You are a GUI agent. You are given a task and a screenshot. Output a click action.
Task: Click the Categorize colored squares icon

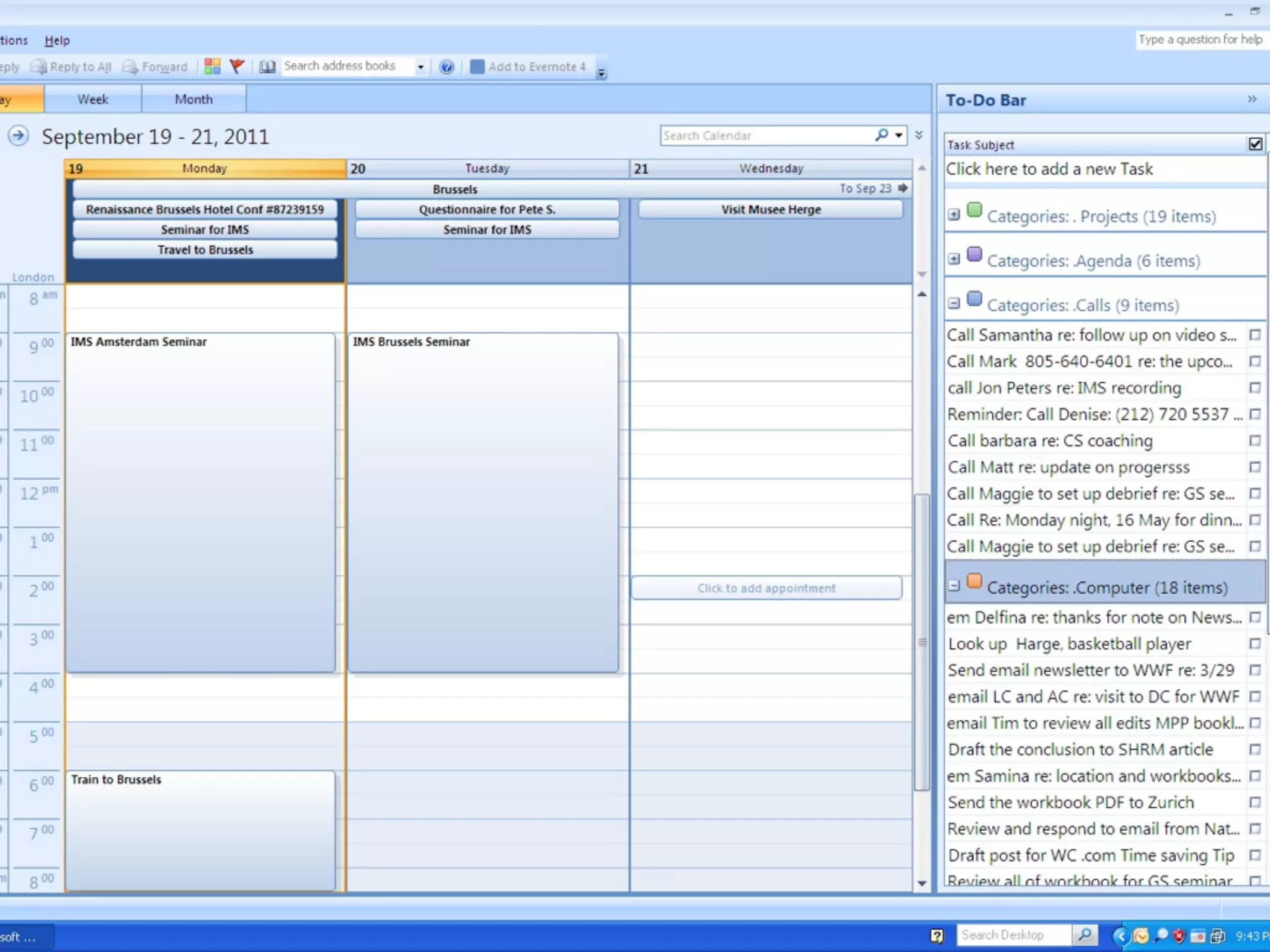pyautogui.click(x=212, y=66)
